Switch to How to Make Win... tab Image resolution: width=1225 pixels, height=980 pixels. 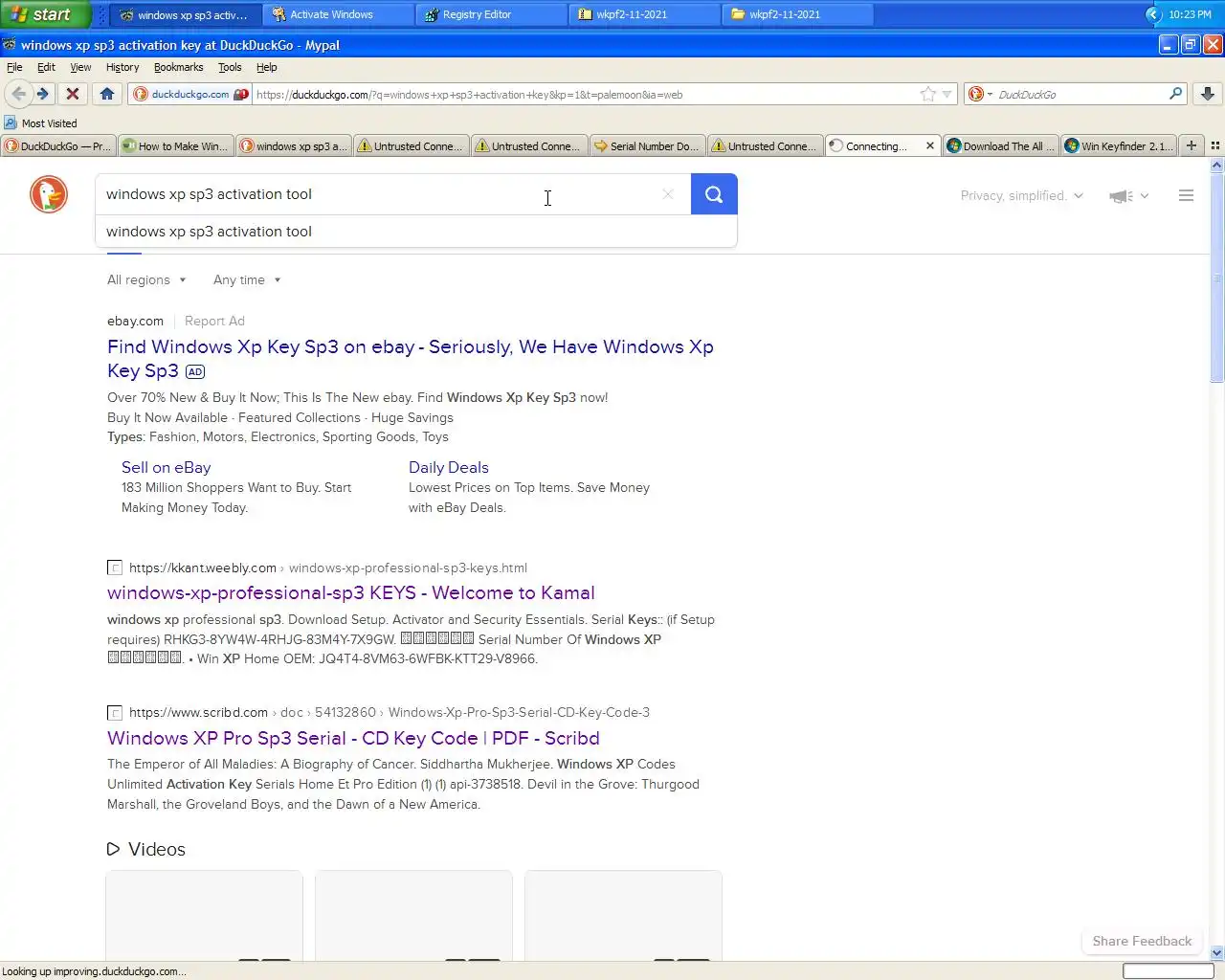click(x=176, y=146)
